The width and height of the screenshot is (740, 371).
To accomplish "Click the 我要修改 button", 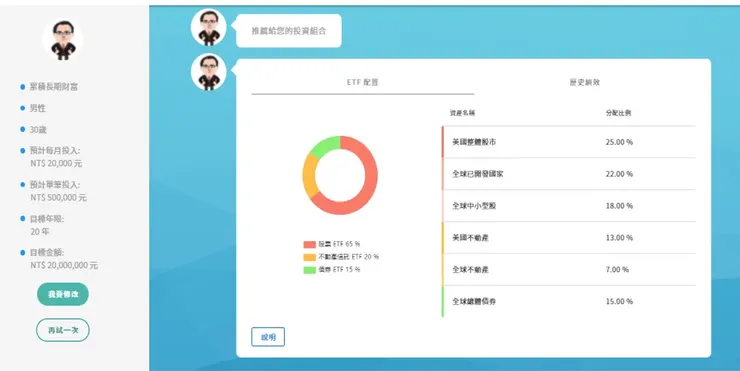I will (63, 294).
